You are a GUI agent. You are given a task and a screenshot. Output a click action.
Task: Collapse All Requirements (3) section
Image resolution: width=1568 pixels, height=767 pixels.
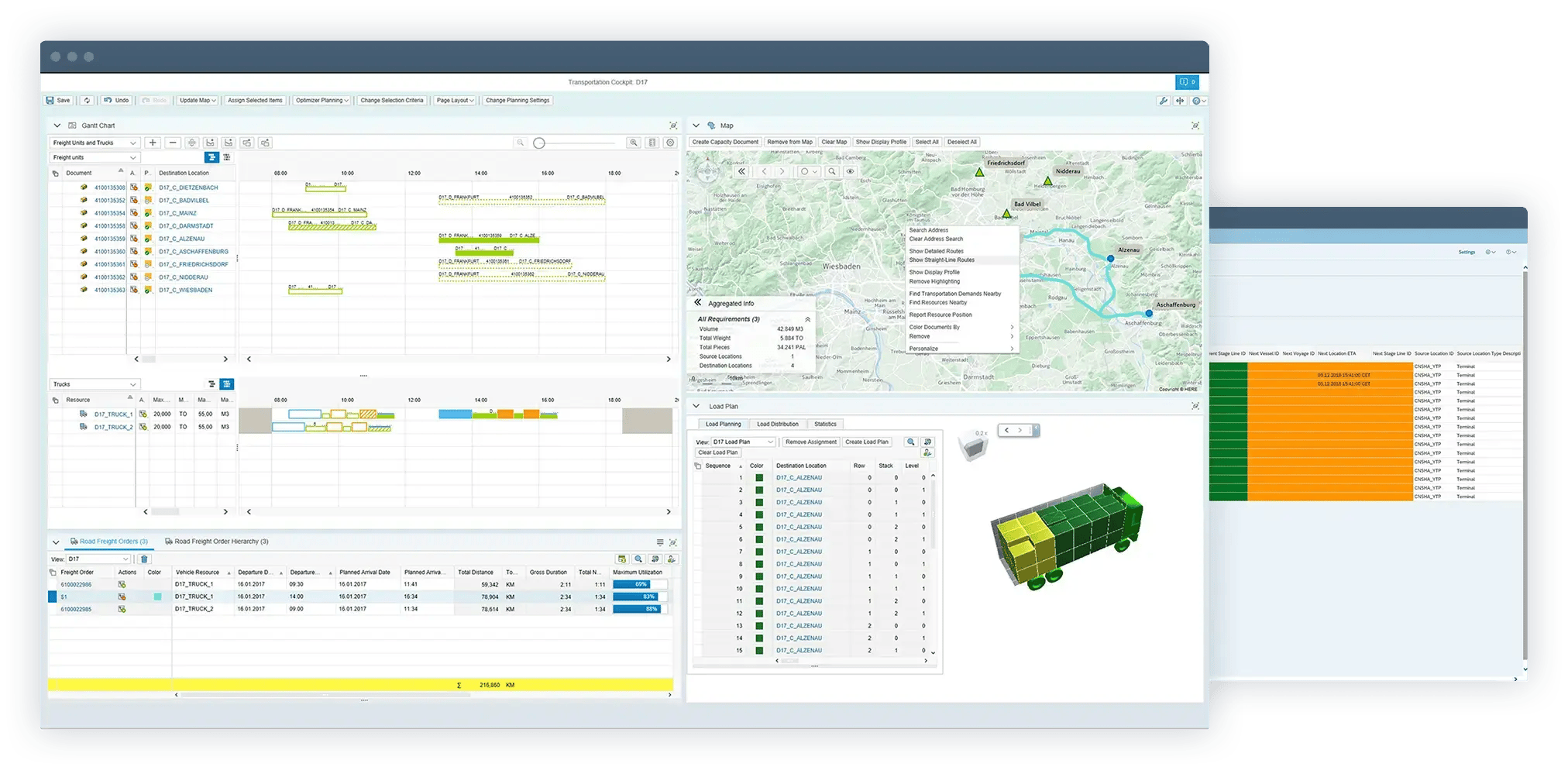point(807,319)
